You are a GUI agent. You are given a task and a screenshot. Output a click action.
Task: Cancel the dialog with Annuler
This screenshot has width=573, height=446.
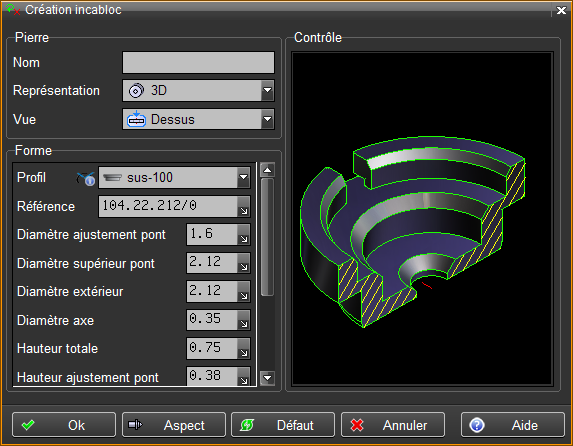coord(393,425)
